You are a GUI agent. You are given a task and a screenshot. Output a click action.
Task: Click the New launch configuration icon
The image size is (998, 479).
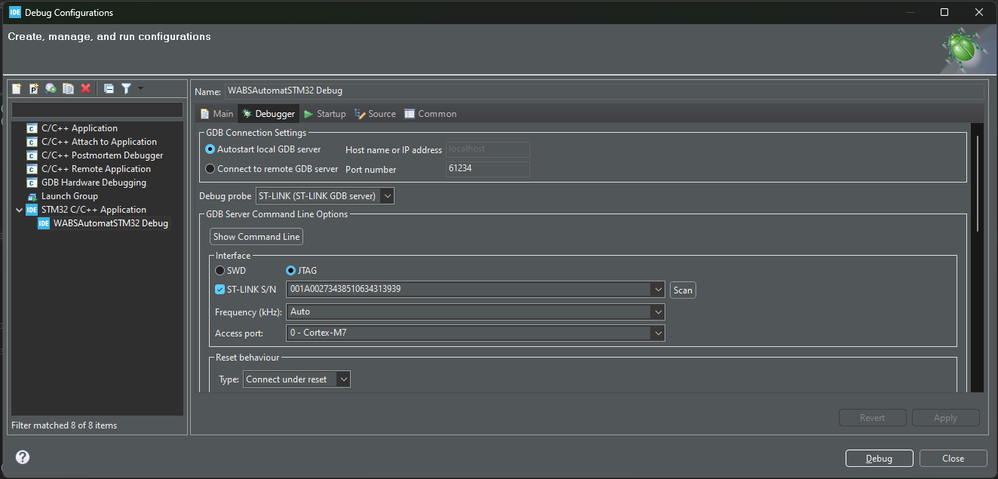tap(17, 89)
